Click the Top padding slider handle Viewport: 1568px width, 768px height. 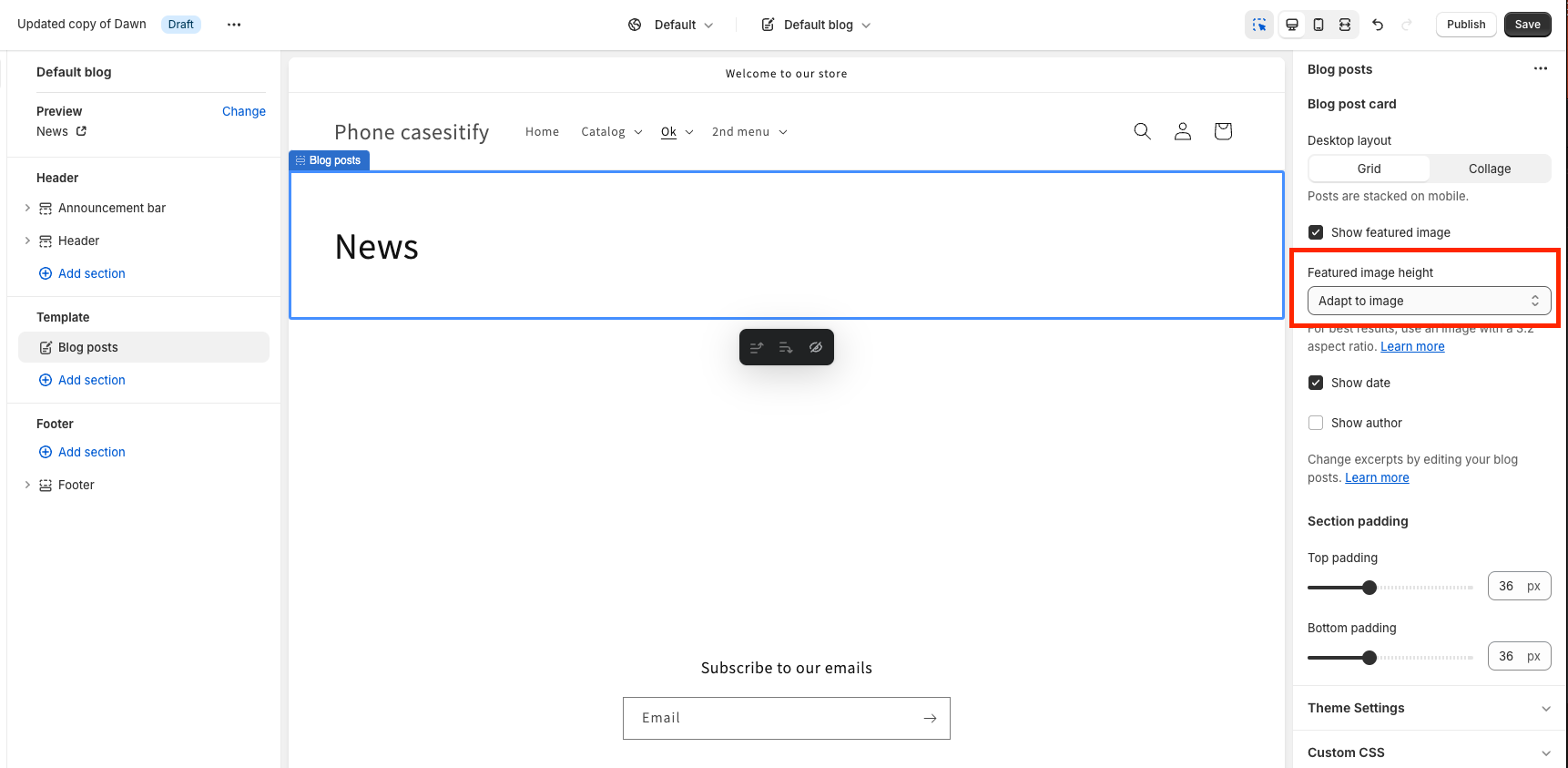[1369, 588]
